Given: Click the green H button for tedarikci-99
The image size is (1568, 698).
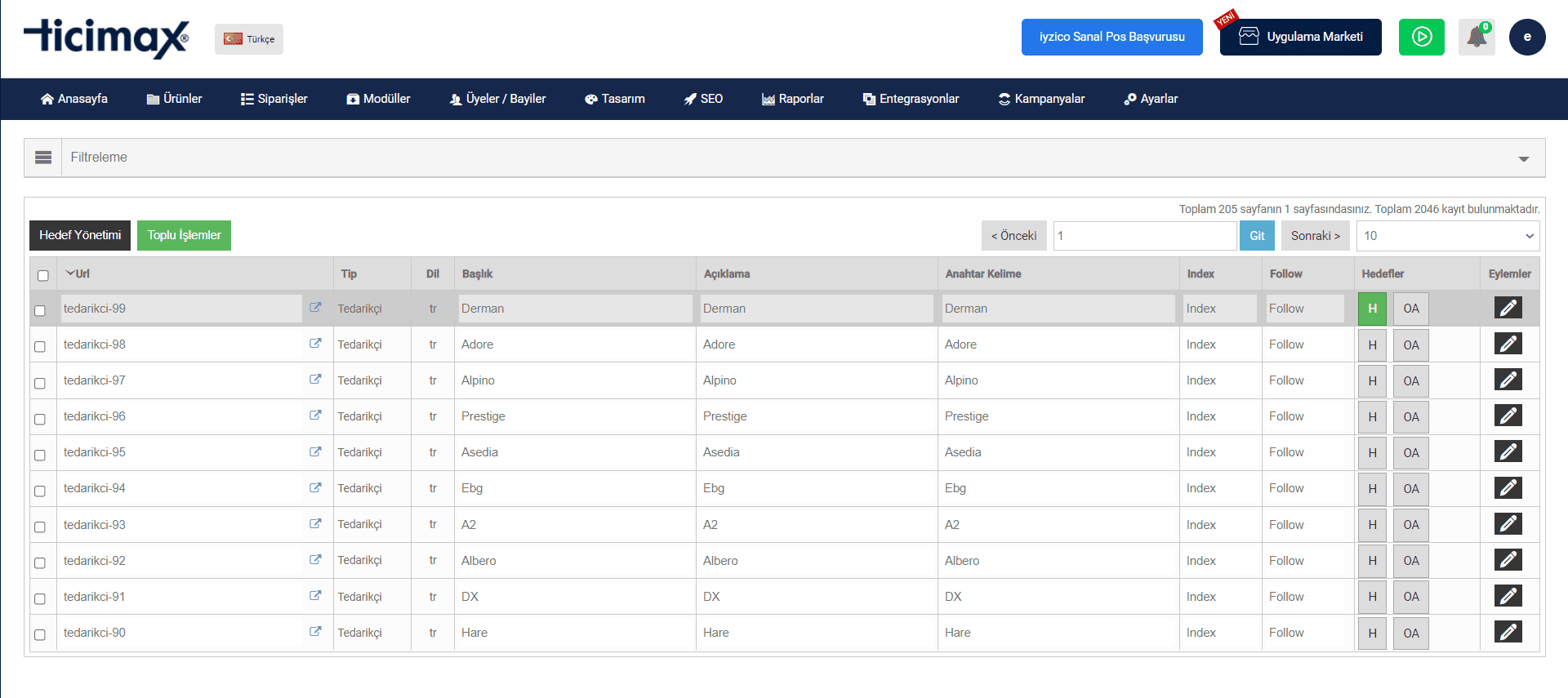Looking at the screenshot, I should [1372, 309].
